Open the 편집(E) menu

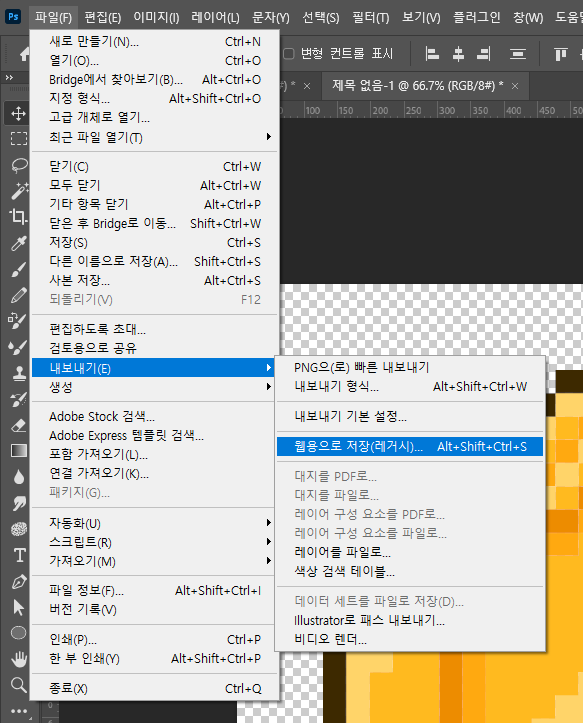[x=103, y=18]
